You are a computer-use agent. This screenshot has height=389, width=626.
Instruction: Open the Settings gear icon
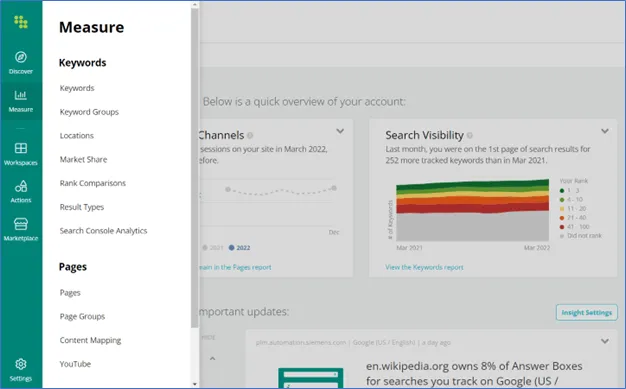[21, 364]
